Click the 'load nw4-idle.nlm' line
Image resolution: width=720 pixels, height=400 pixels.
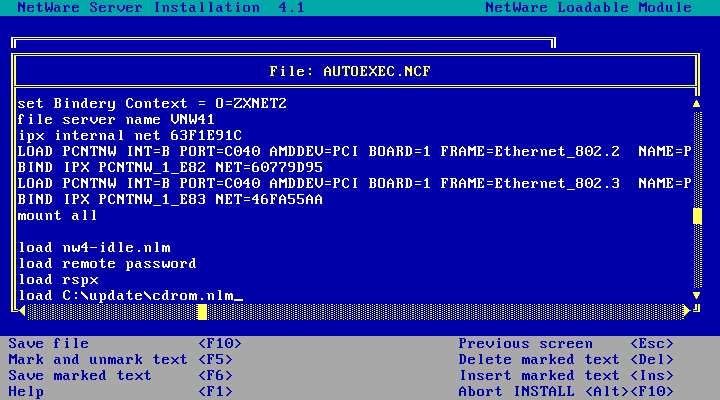pos(94,248)
